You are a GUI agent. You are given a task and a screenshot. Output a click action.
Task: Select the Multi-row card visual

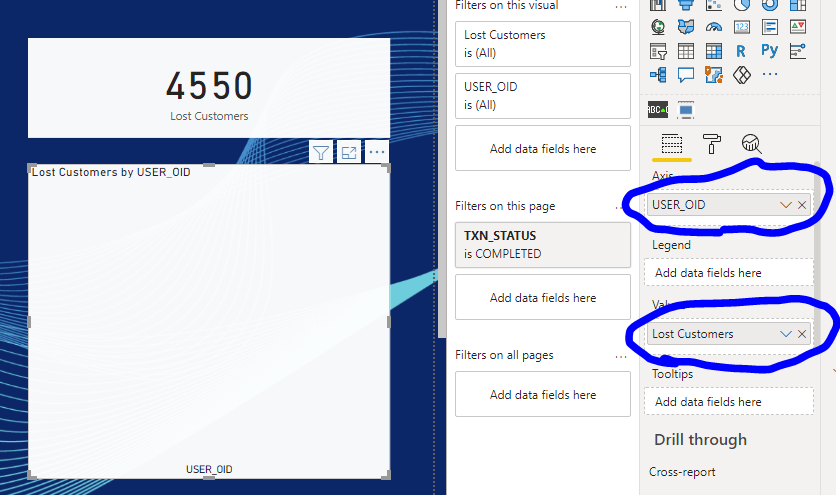point(770,26)
